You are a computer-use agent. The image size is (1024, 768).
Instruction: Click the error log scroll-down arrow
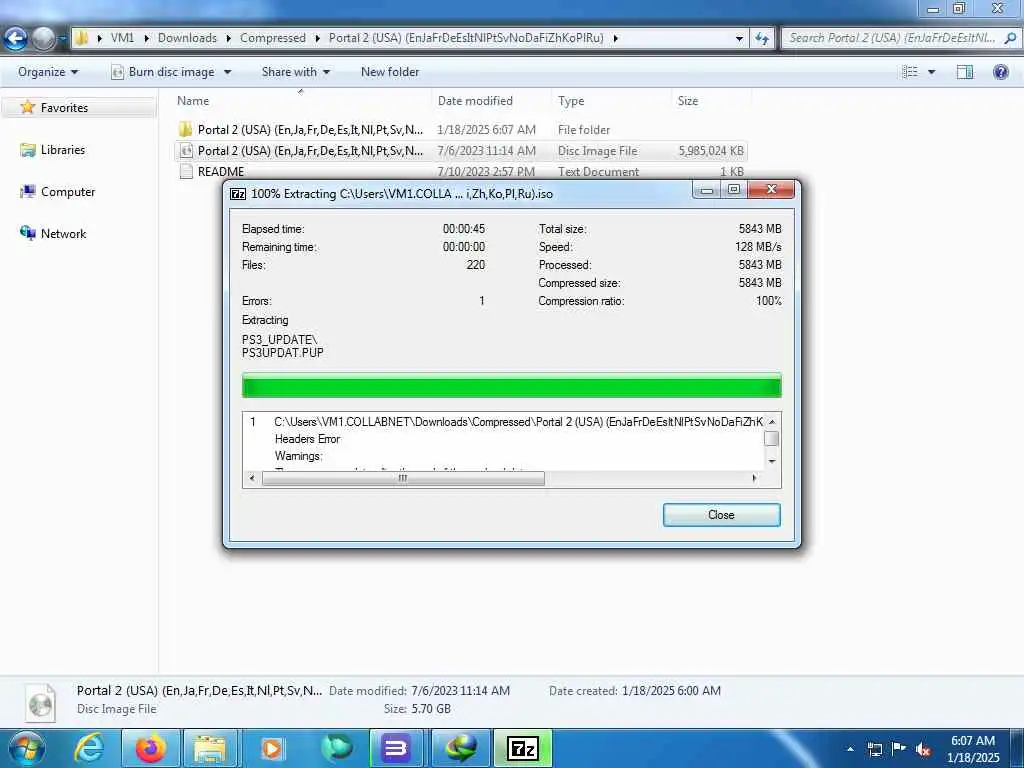(x=772, y=461)
